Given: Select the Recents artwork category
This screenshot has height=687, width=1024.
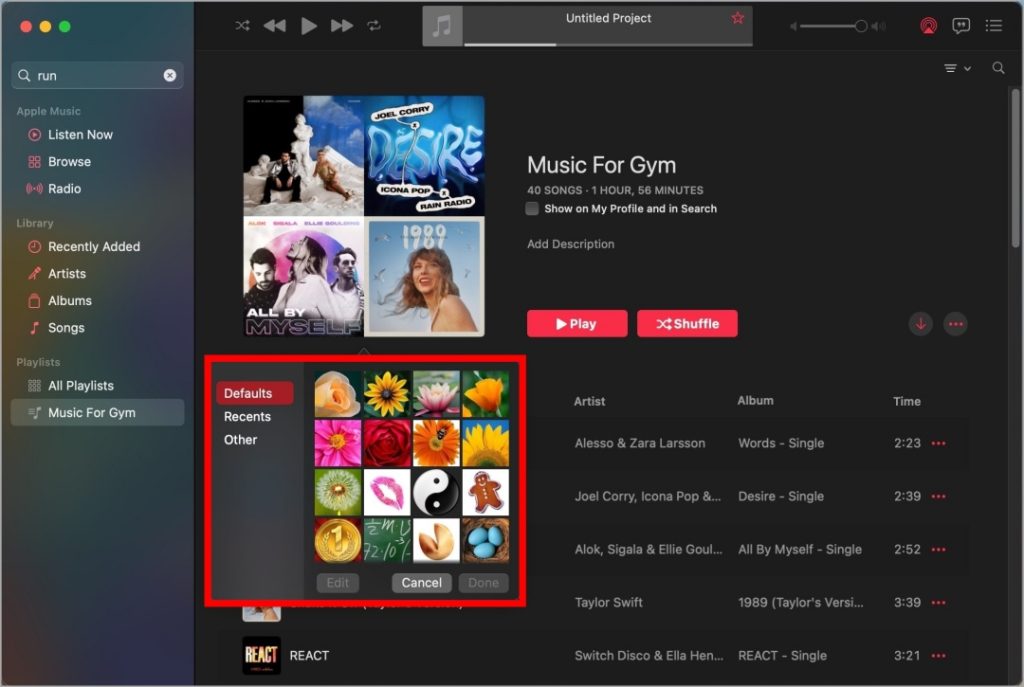Looking at the screenshot, I should click(x=247, y=417).
